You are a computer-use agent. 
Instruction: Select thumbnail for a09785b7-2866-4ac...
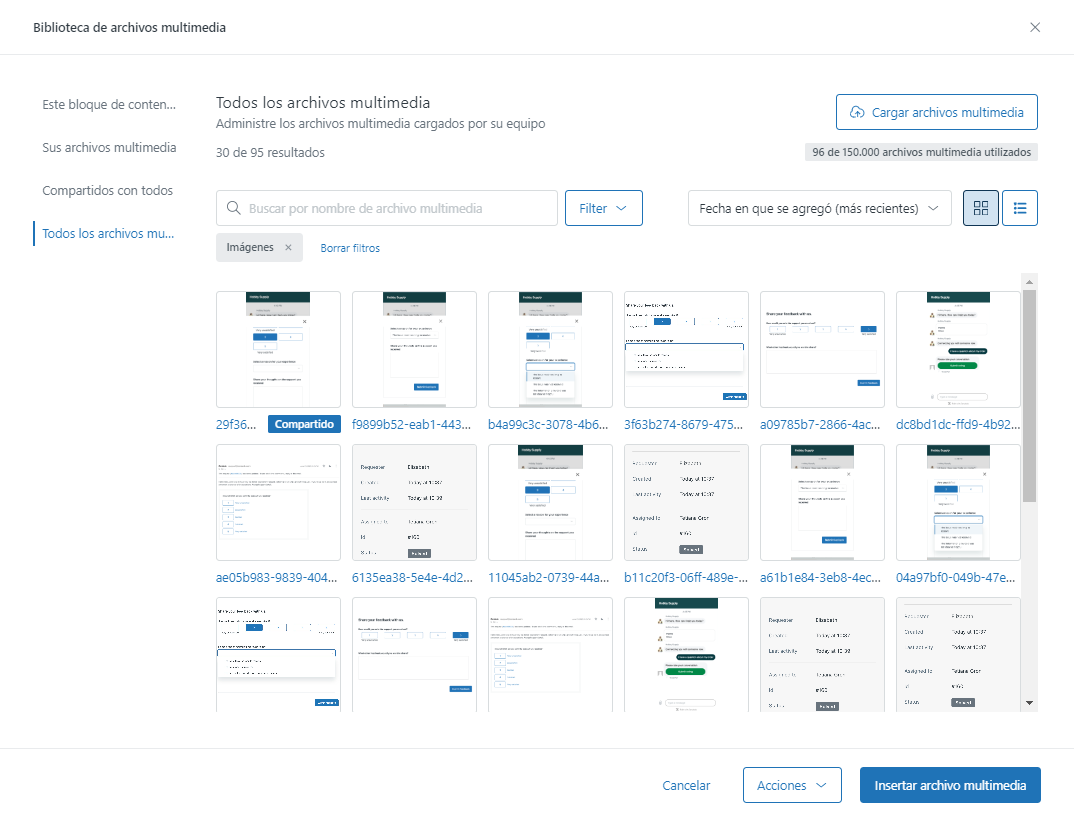(822, 349)
